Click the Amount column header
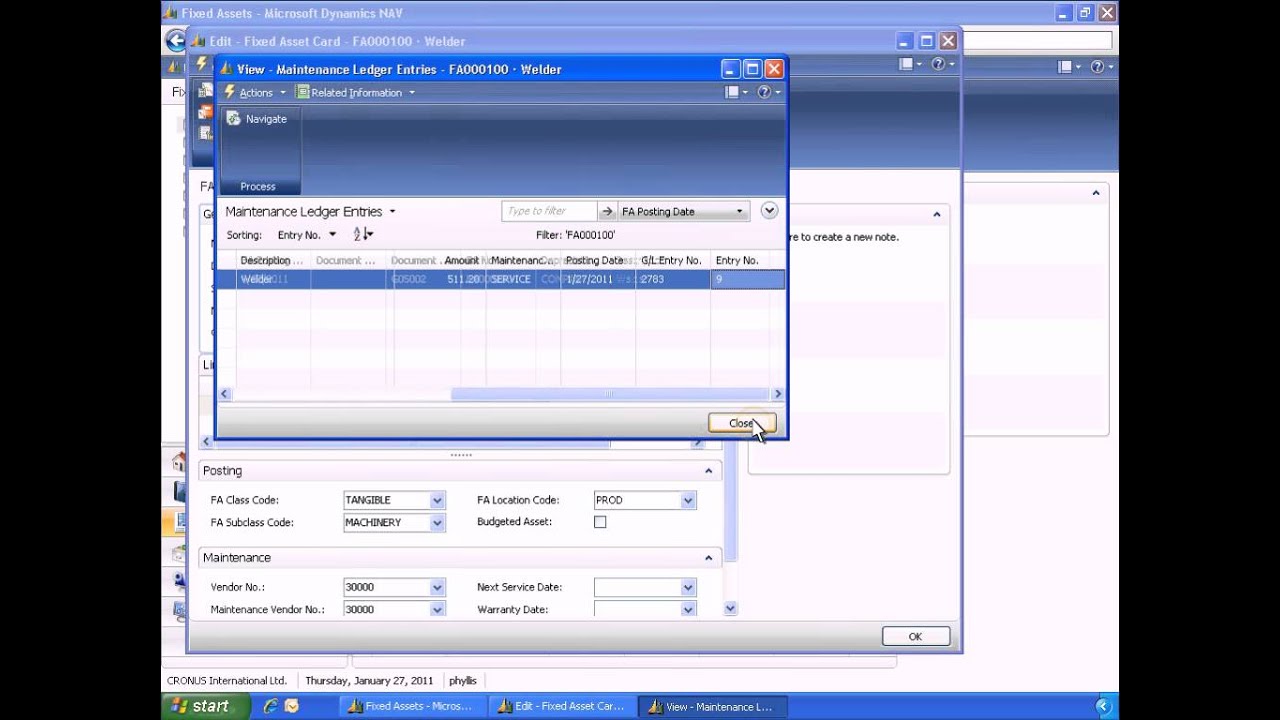The height and width of the screenshot is (720, 1280). pos(463,260)
